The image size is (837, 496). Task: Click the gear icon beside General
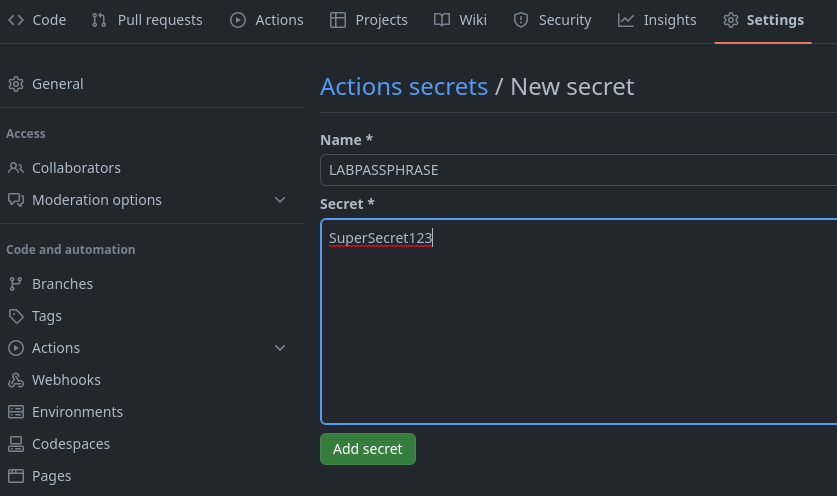[x=15, y=84]
